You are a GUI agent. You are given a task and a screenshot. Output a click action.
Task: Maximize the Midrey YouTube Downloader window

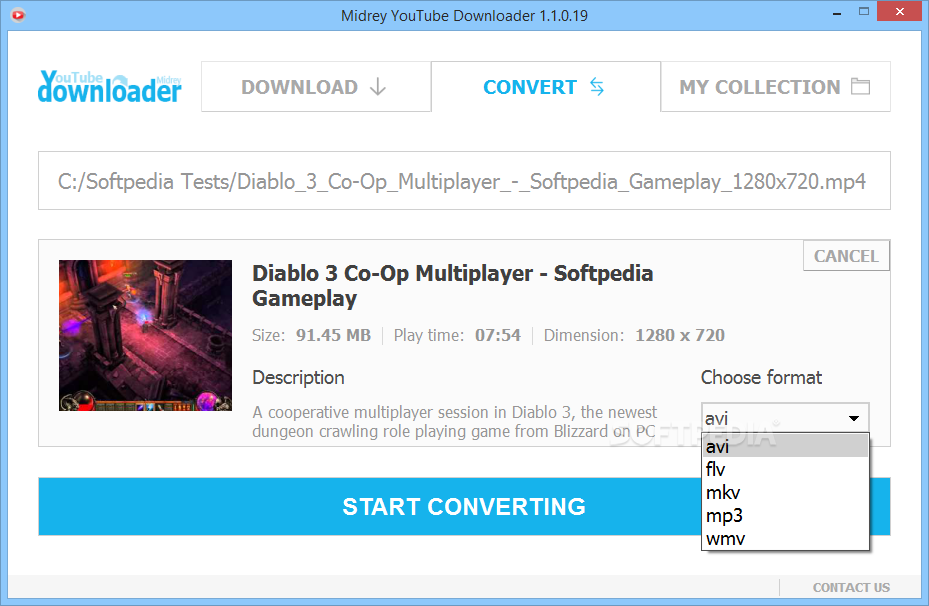864,12
